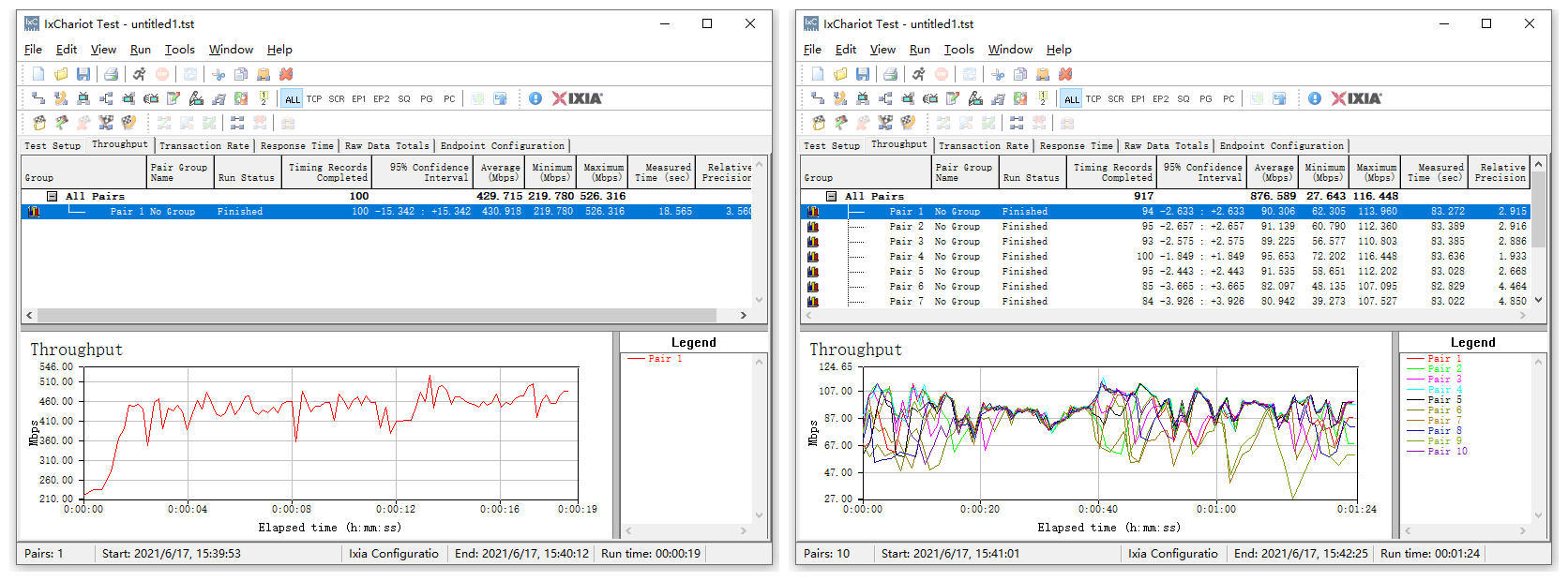This screenshot has height=581, width=1568.
Task: Toggle PG filter in right window
Action: [x=1206, y=98]
